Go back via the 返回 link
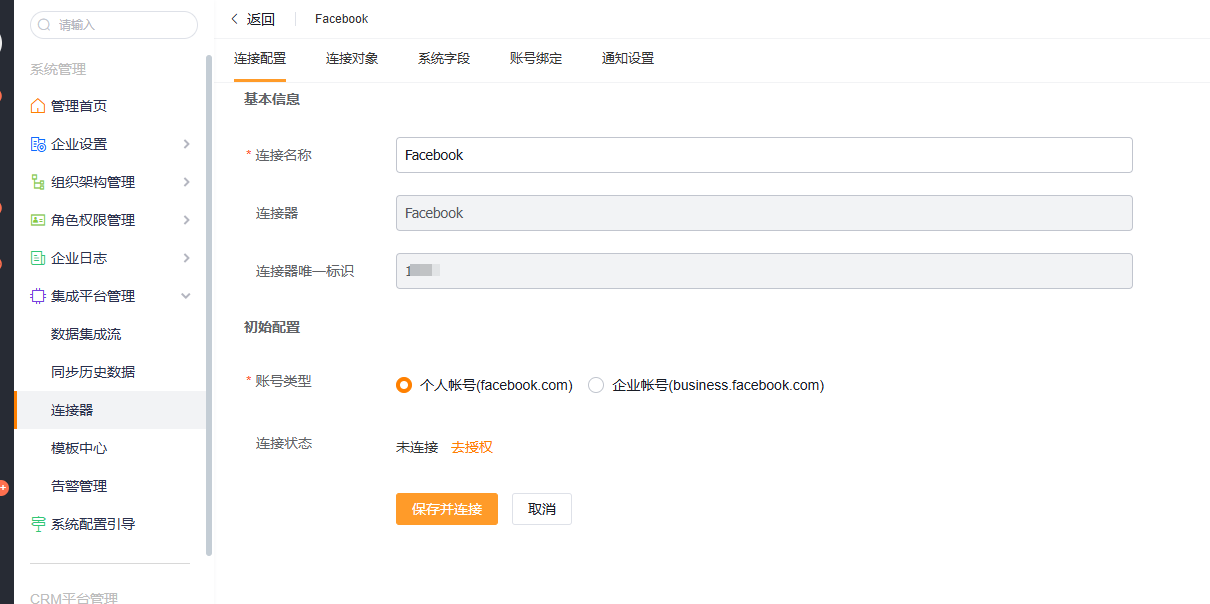1210x604 pixels. [261, 19]
